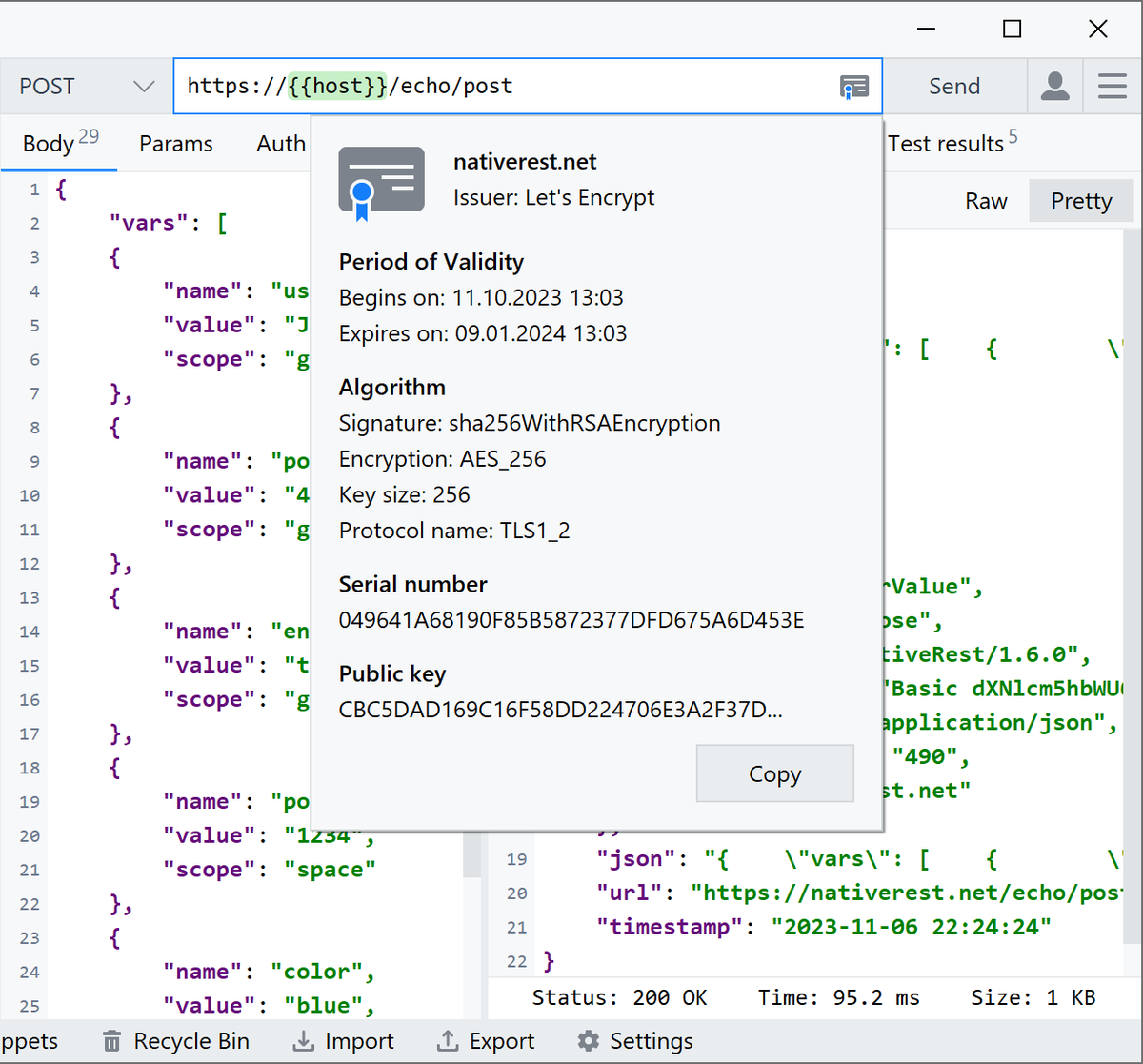This screenshot has width=1143, height=1064.
Task: Open the Test results tab
Action: pos(952,143)
